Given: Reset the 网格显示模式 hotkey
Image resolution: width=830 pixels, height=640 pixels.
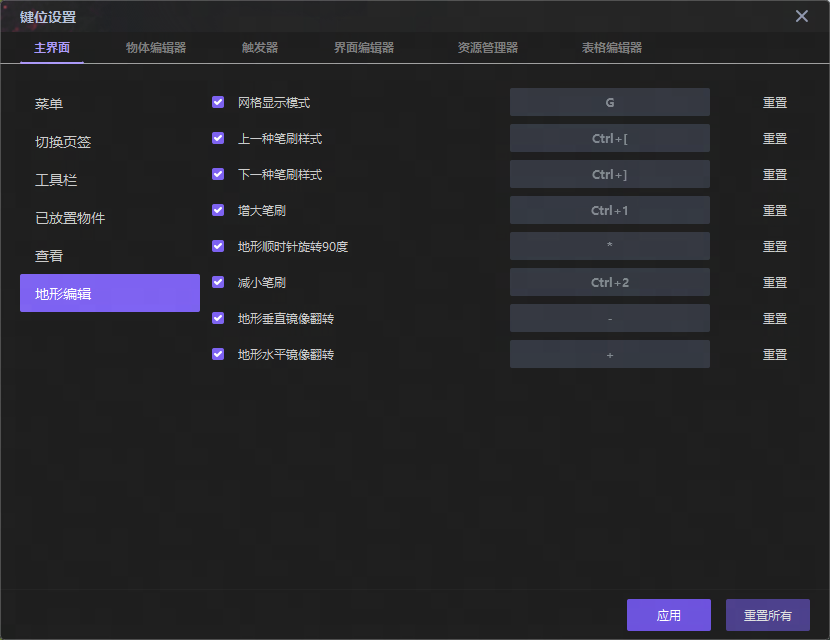Looking at the screenshot, I should pos(775,102).
